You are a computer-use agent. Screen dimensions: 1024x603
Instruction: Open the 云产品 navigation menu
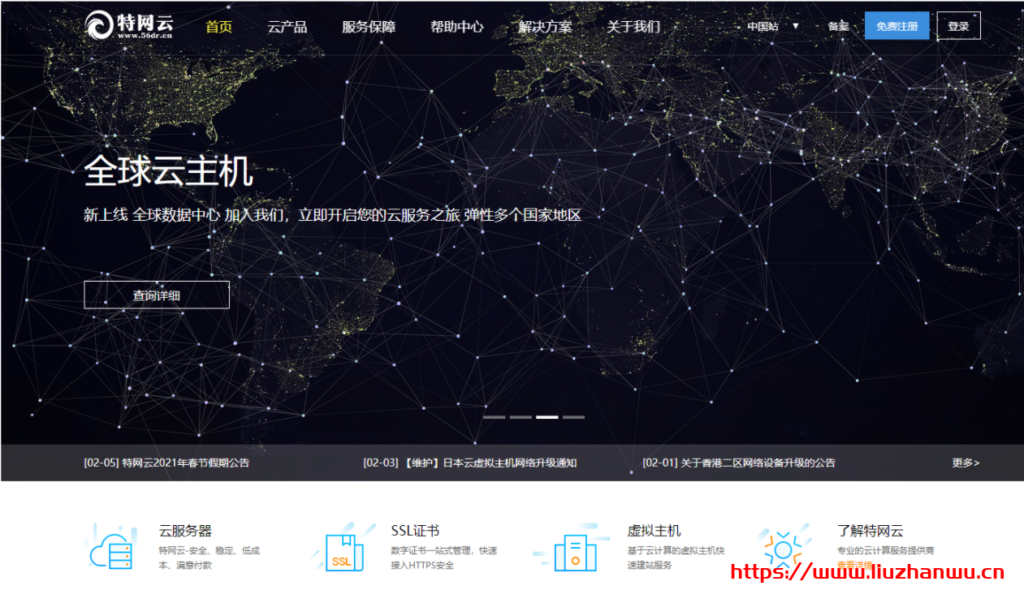288,27
